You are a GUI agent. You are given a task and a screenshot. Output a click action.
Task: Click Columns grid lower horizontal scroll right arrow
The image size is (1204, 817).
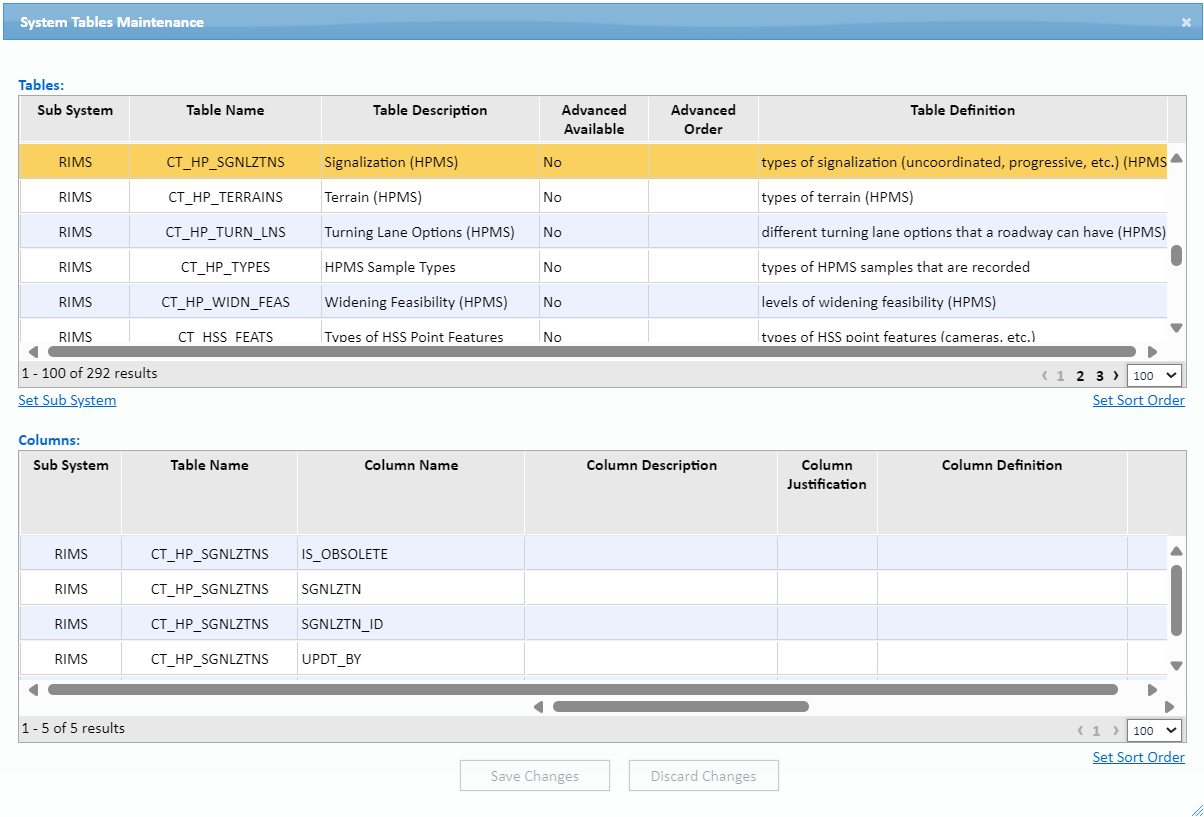[1170, 707]
